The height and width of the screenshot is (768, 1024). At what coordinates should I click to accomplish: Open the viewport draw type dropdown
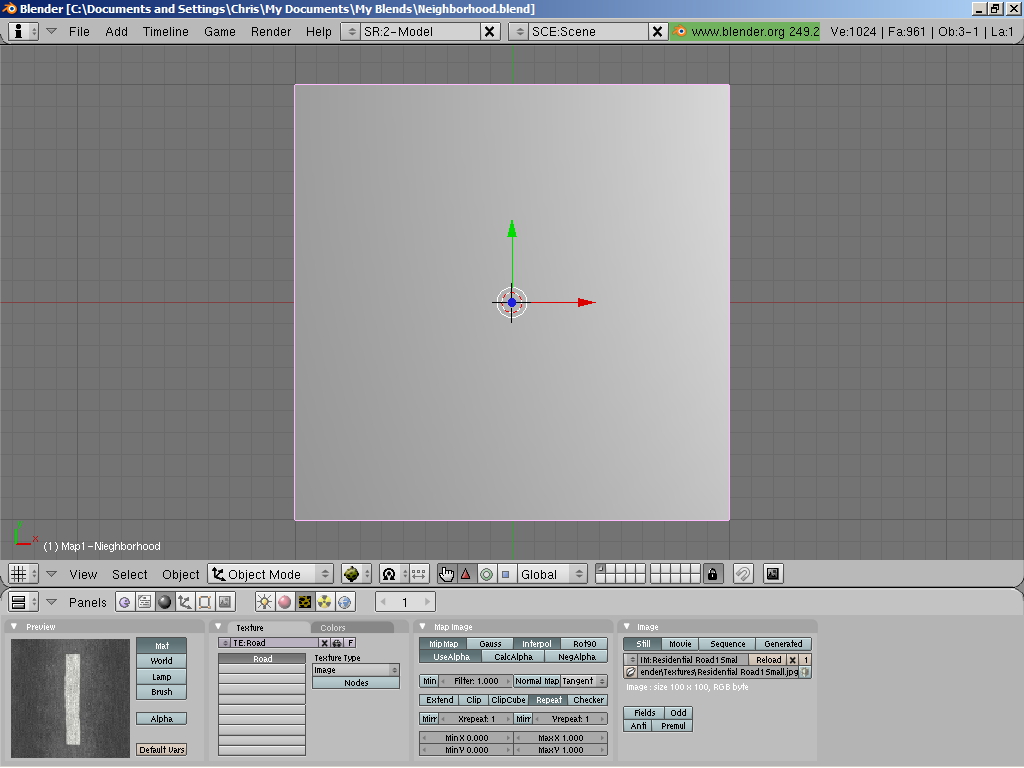pos(356,574)
